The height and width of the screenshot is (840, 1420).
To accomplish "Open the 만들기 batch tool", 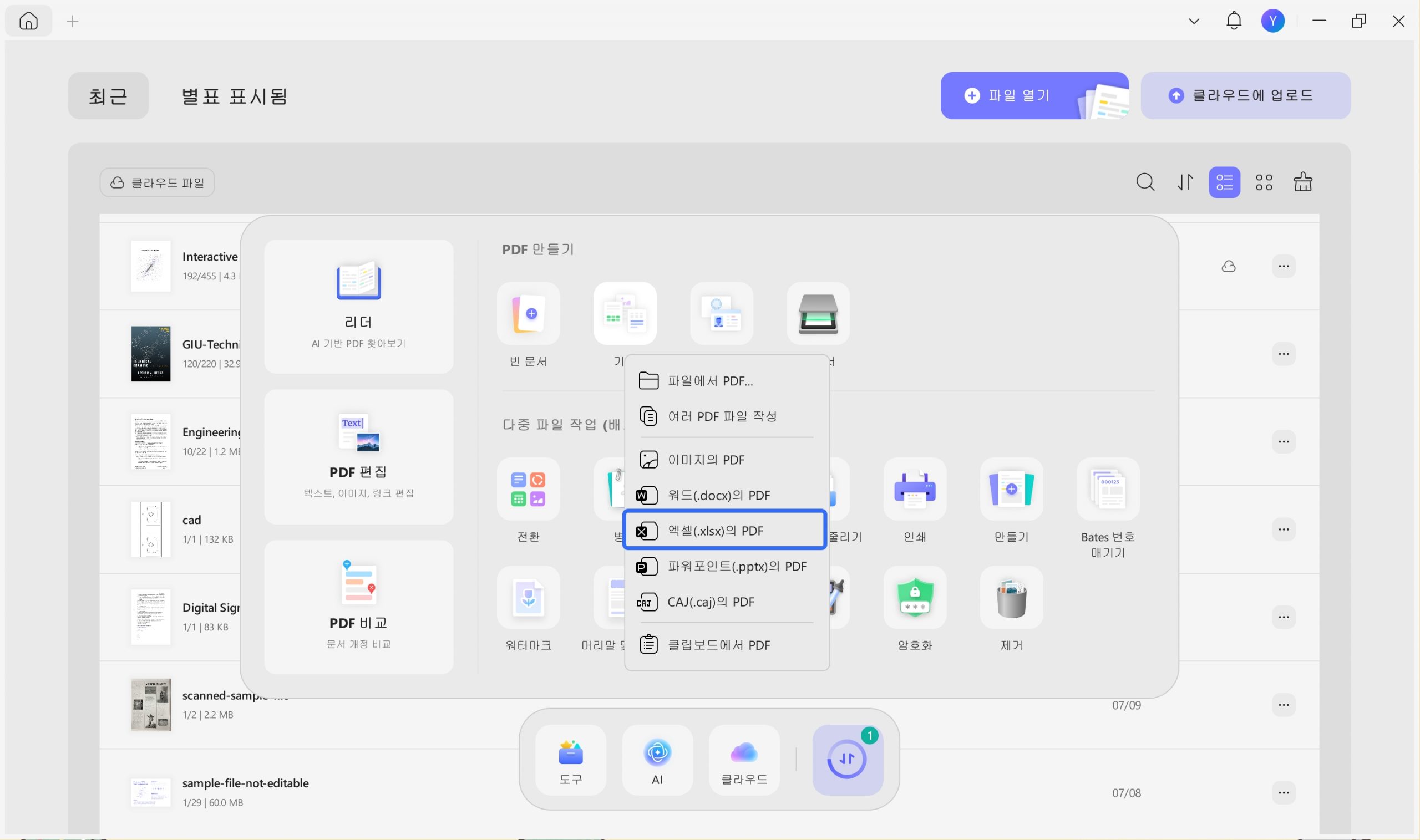I will [1011, 489].
